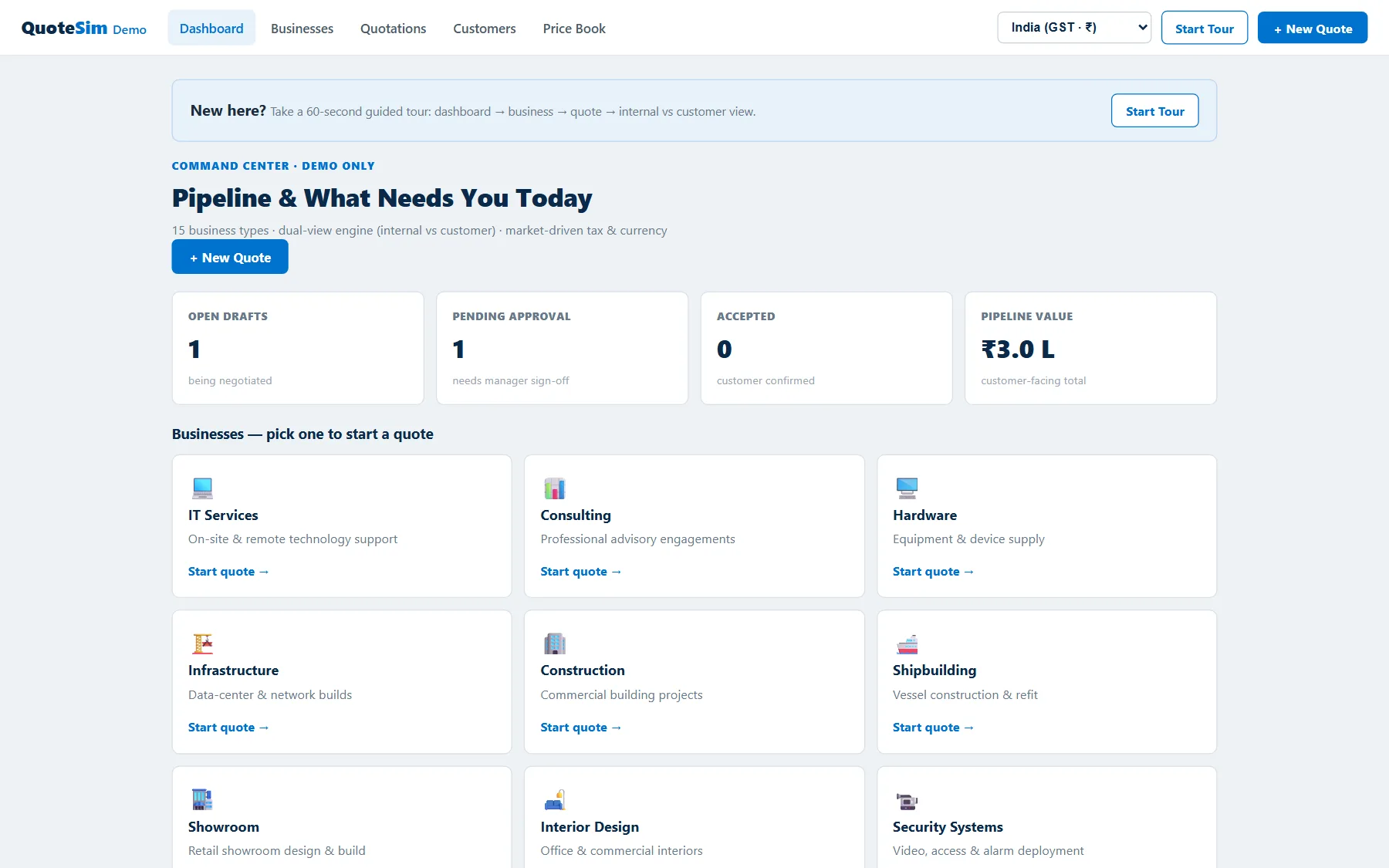Click the Interior Design sofa icon
Viewport: 1389px width, 868px height.
point(555,799)
